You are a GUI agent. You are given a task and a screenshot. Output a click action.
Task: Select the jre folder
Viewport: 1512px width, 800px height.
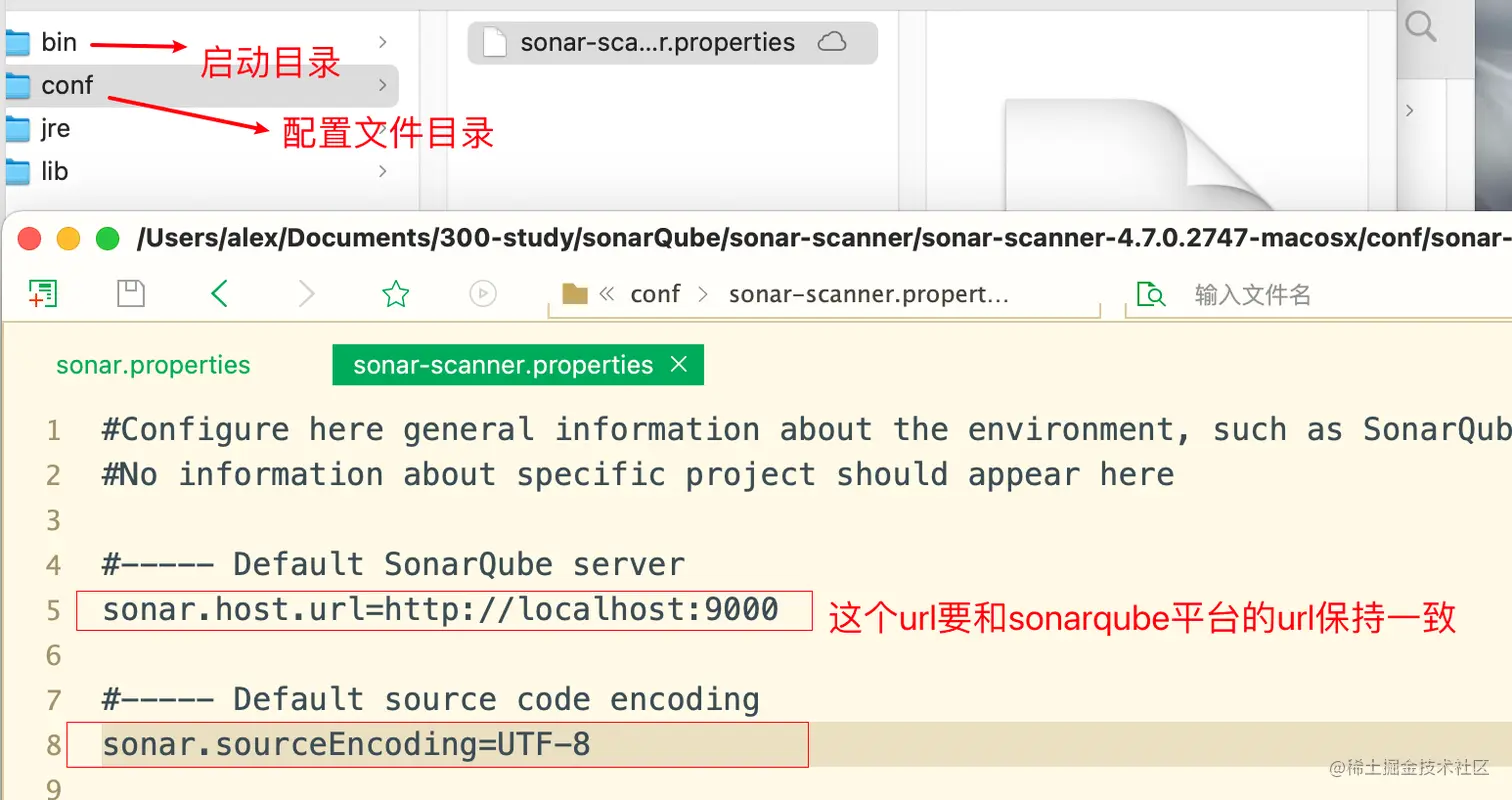[56, 129]
